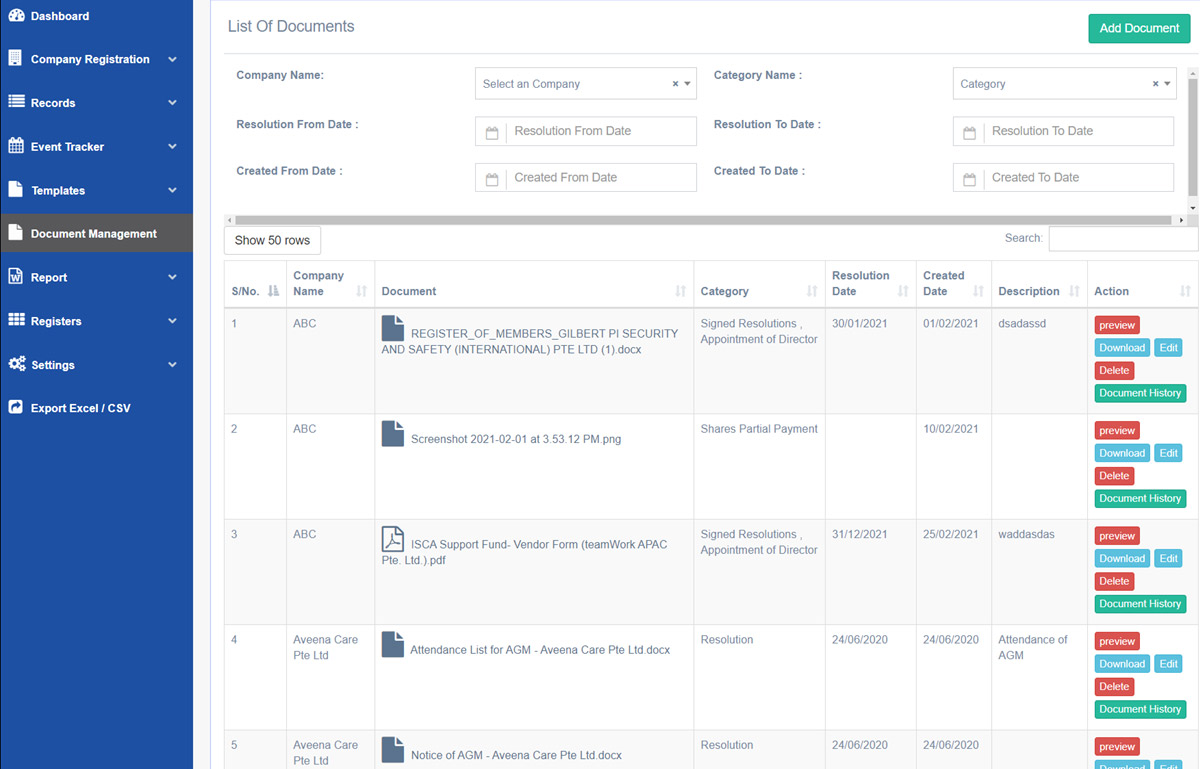Click the Add Document button
The image size is (1200, 769).
1139,28
